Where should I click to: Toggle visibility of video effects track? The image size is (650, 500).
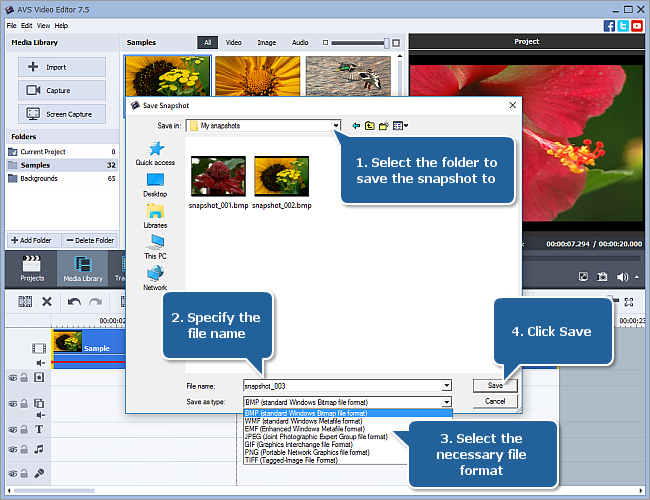(13, 378)
